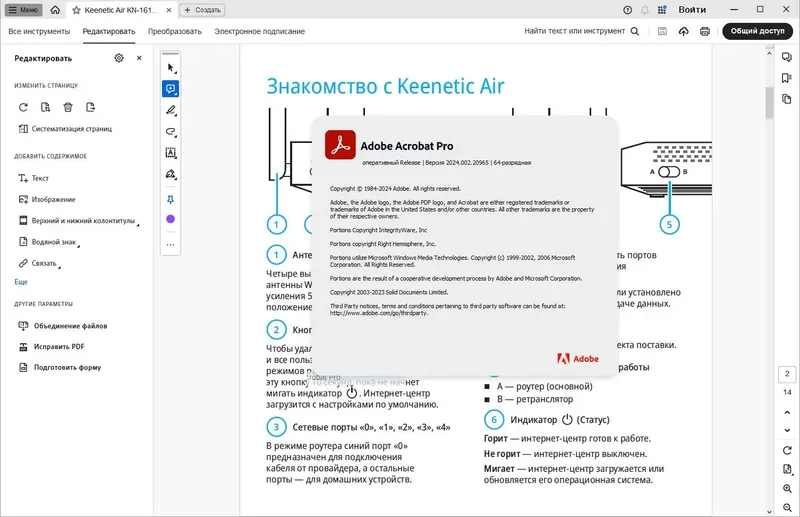Click the vertical scrollbar thumb
Viewport: 800px width, 517px height.
[769, 103]
